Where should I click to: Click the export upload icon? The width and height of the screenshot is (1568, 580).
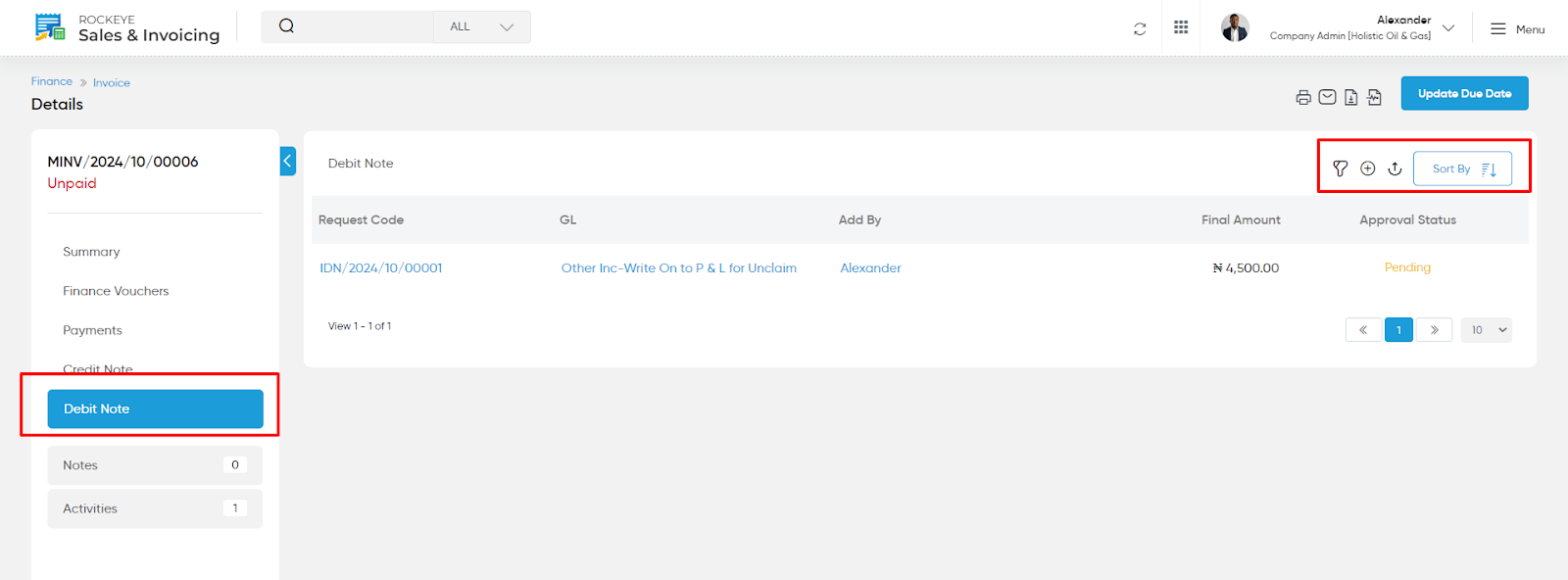pyautogui.click(x=1395, y=169)
